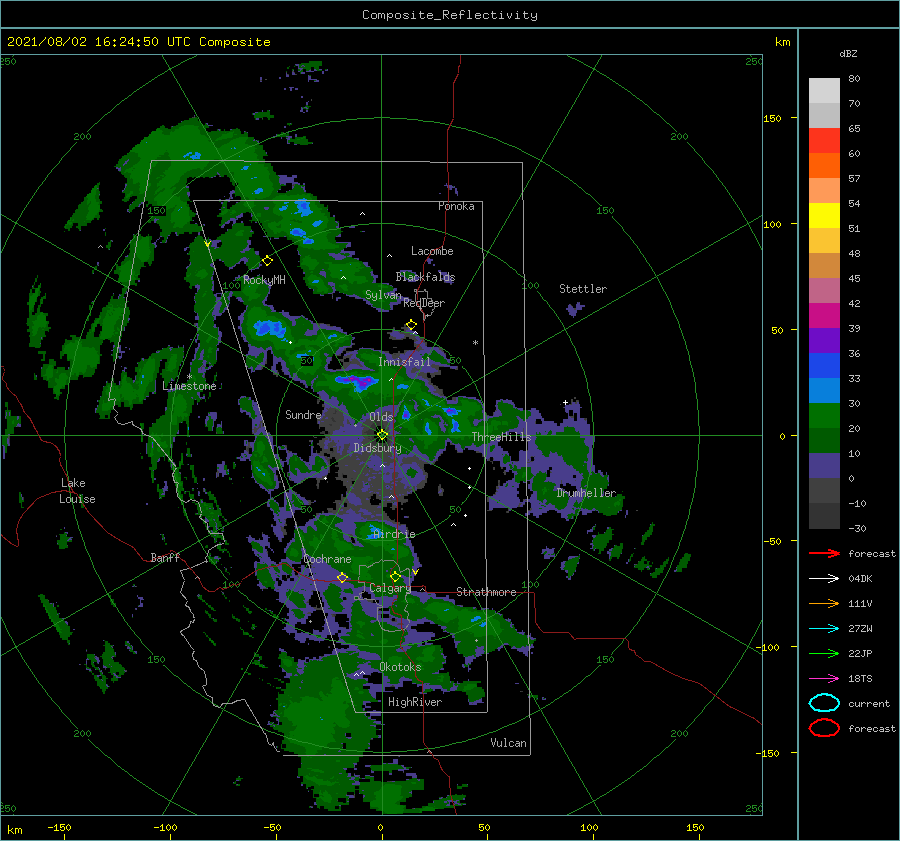This screenshot has width=900, height=841.
Task: Click the Didsbury city label
Action: click(x=377, y=448)
